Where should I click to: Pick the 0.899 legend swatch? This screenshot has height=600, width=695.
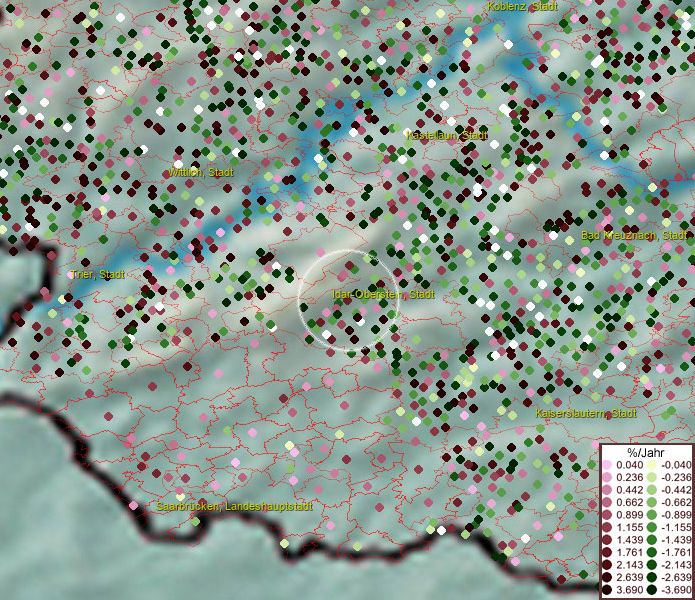(x=607, y=515)
